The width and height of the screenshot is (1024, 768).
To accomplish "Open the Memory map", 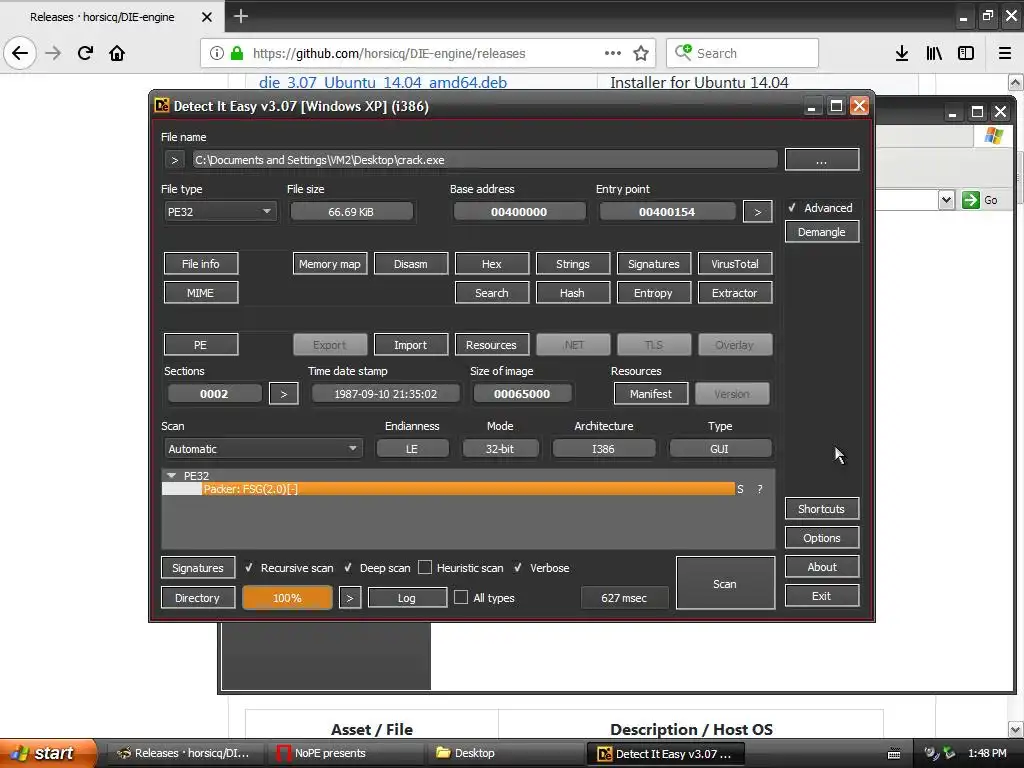I will click(330, 264).
